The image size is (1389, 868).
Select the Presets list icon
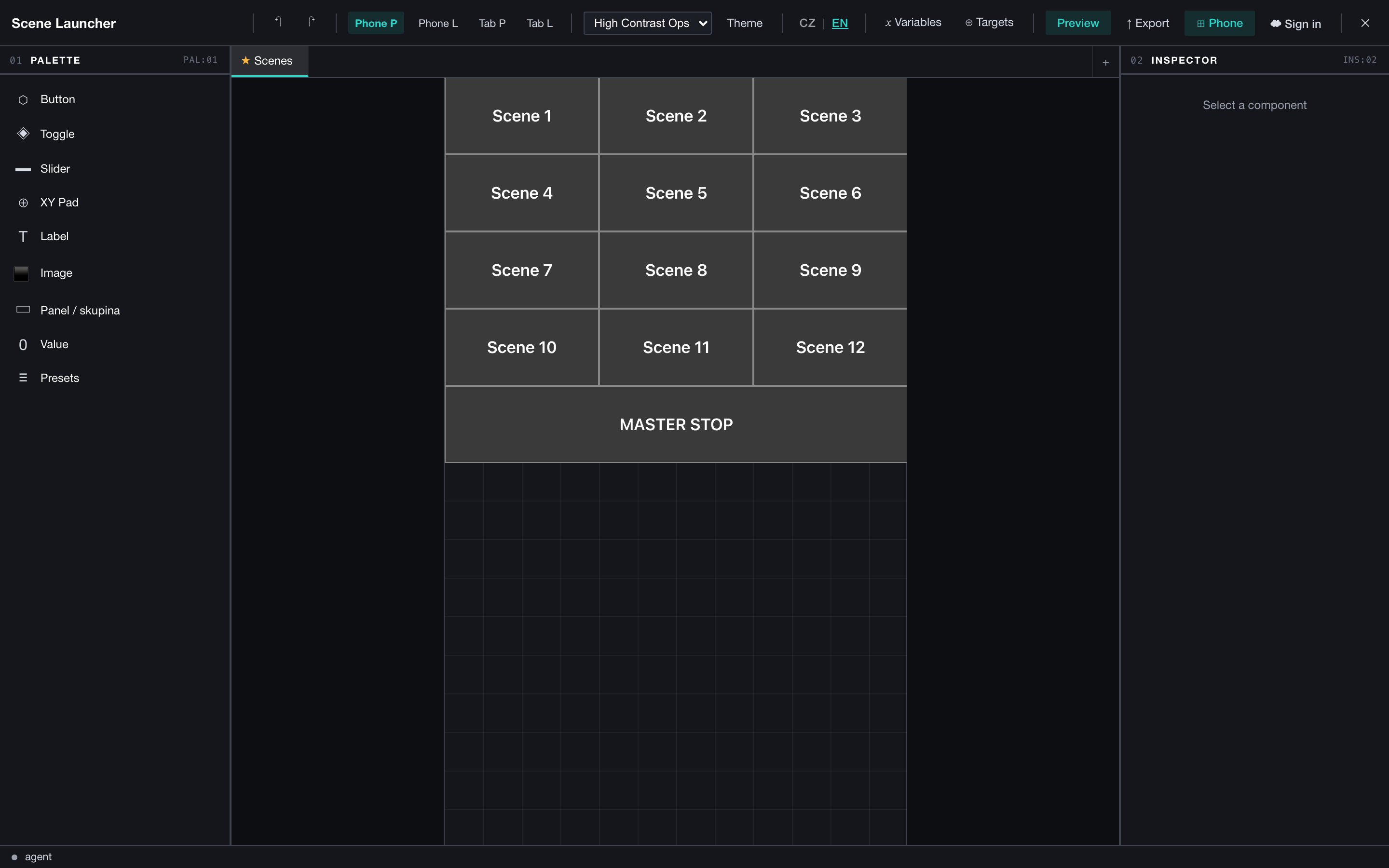click(23, 378)
